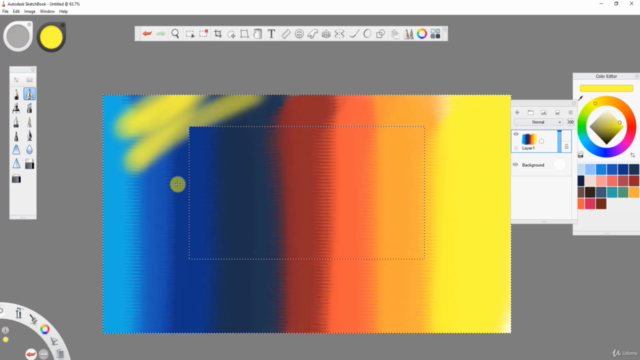Toggle the Ellipse guide tool
640x360 pixels.
299,34
